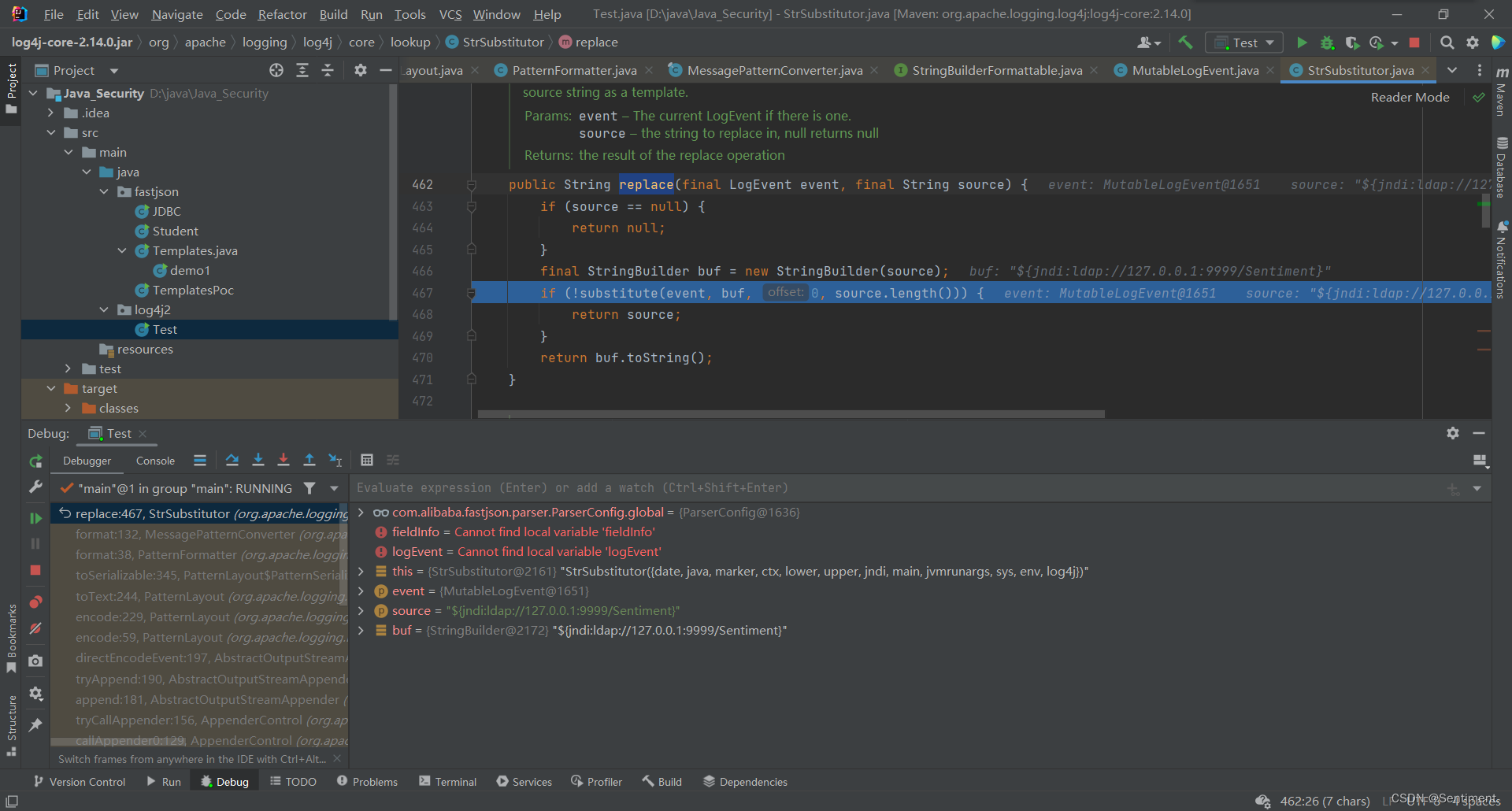Image resolution: width=1512 pixels, height=811 pixels.
Task: Click Stop red square in debug sidebar
Action: coord(35,569)
